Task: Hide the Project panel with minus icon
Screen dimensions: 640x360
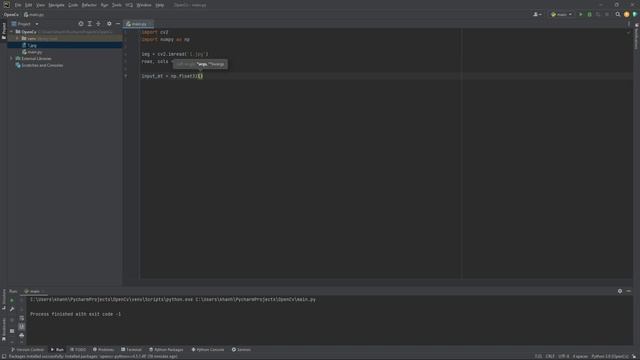Action: click(x=118, y=24)
